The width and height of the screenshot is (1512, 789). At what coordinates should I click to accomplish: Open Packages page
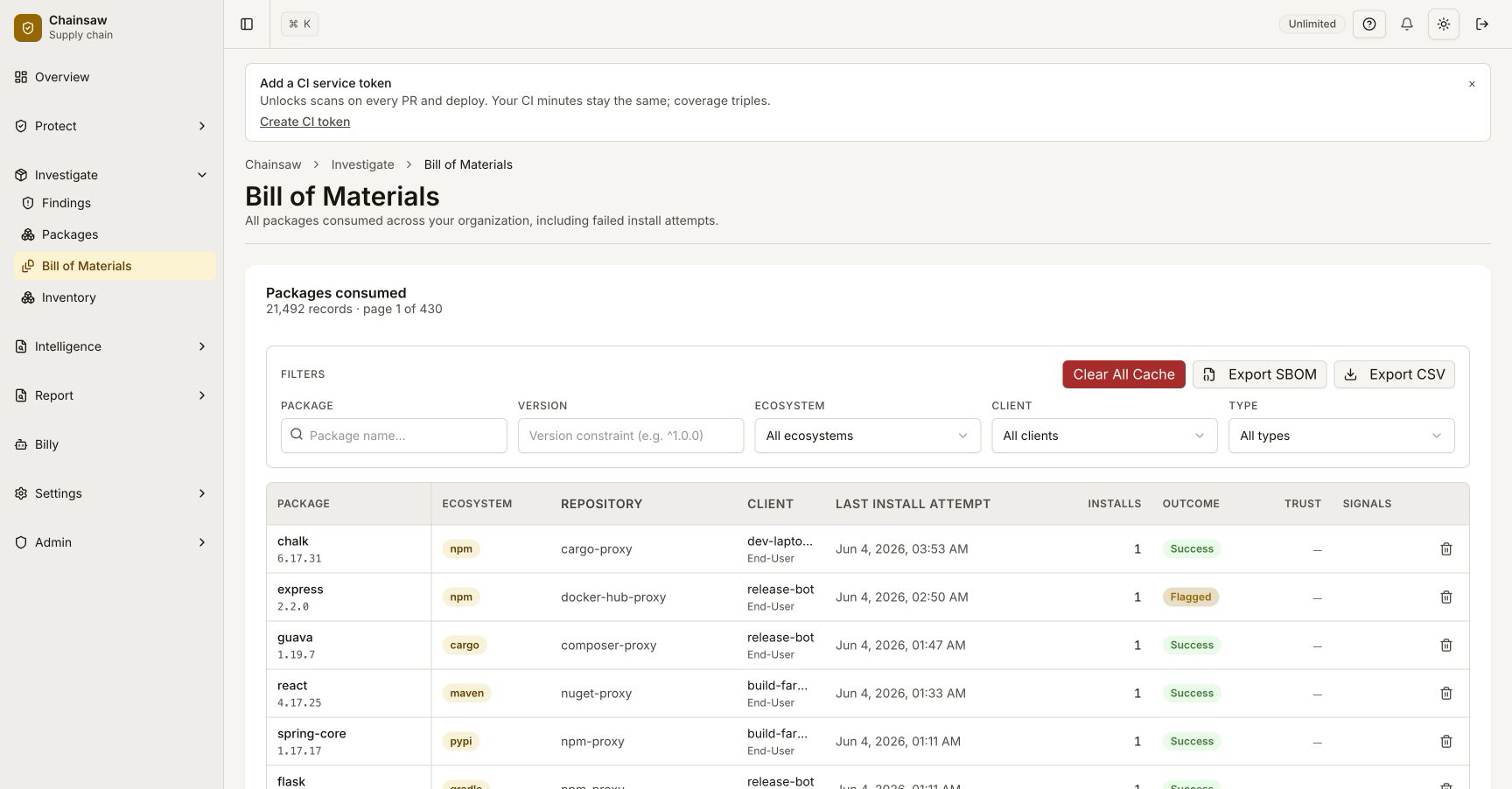tap(115, 234)
